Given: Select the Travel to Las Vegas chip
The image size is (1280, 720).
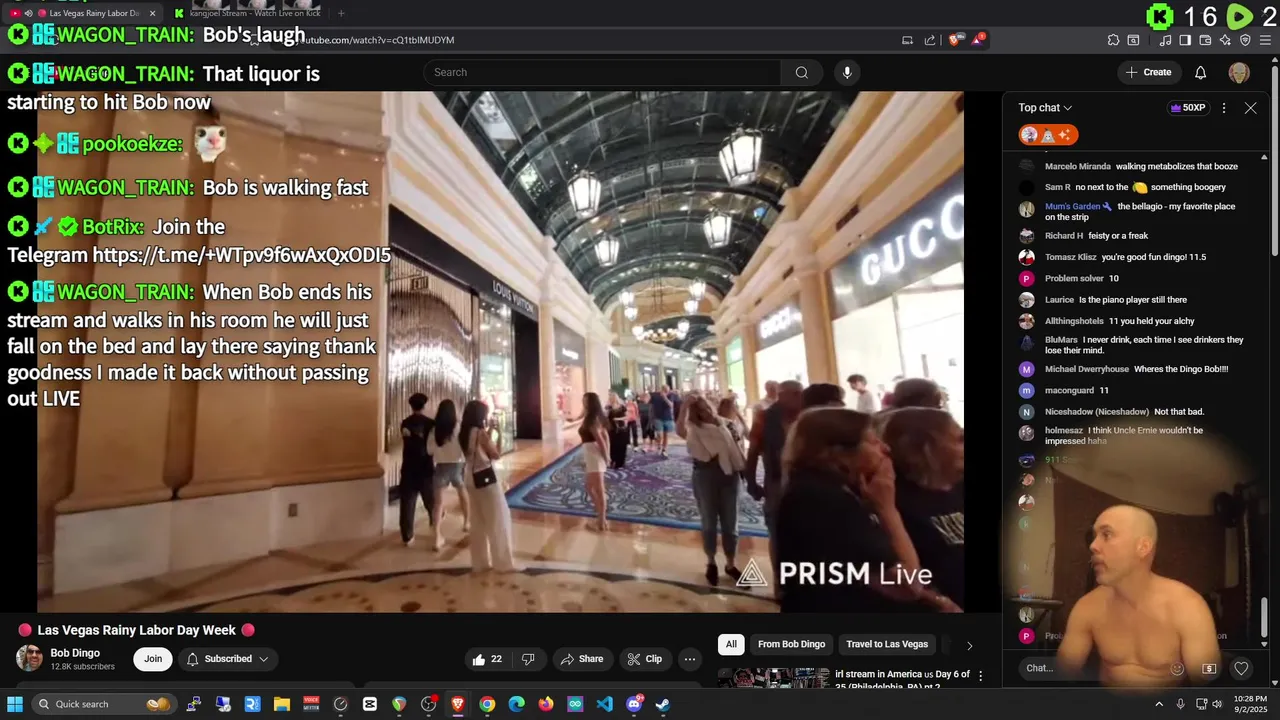Looking at the screenshot, I should [887, 645].
